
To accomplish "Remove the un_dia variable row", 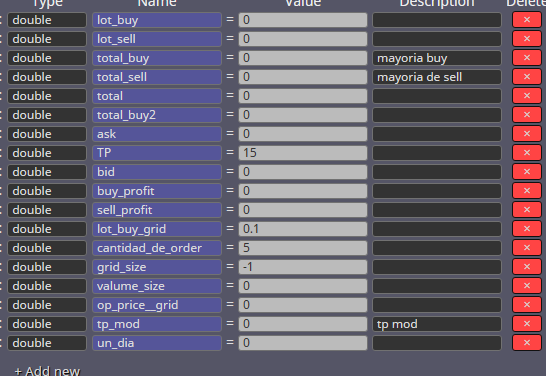I will (x=527, y=343).
